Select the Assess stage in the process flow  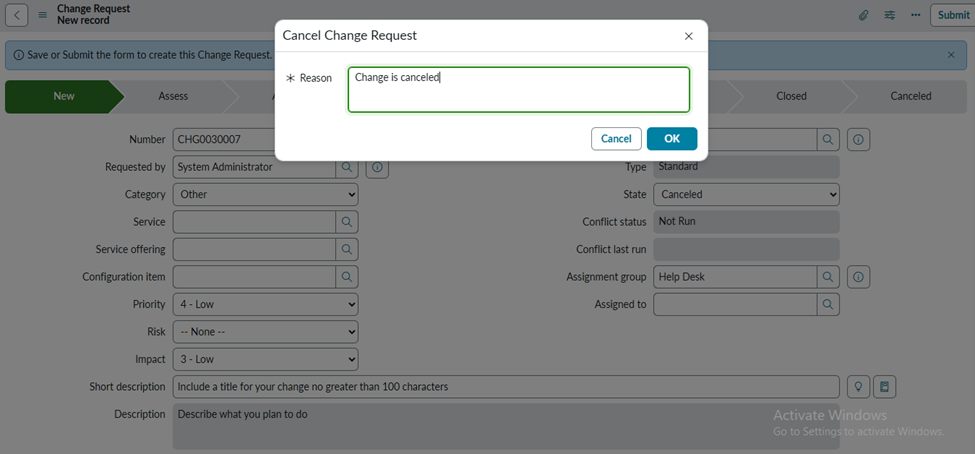tap(173, 97)
